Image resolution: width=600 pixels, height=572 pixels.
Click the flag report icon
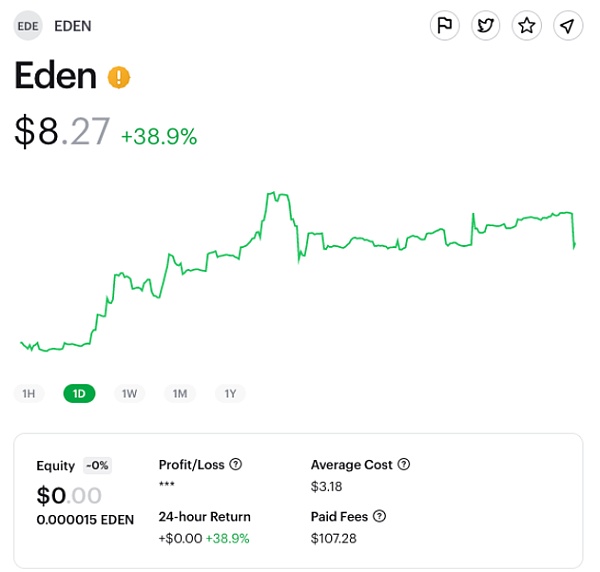pyautogui.click(x=445, y=25)
